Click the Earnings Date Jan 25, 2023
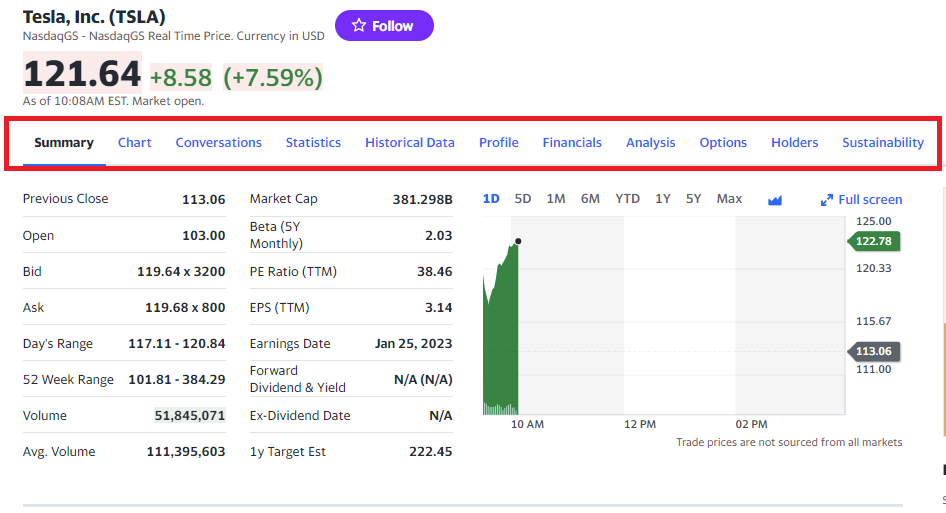The height and width of the screenshot is (513, 946). pyautogui.click(x=413, y=343)
